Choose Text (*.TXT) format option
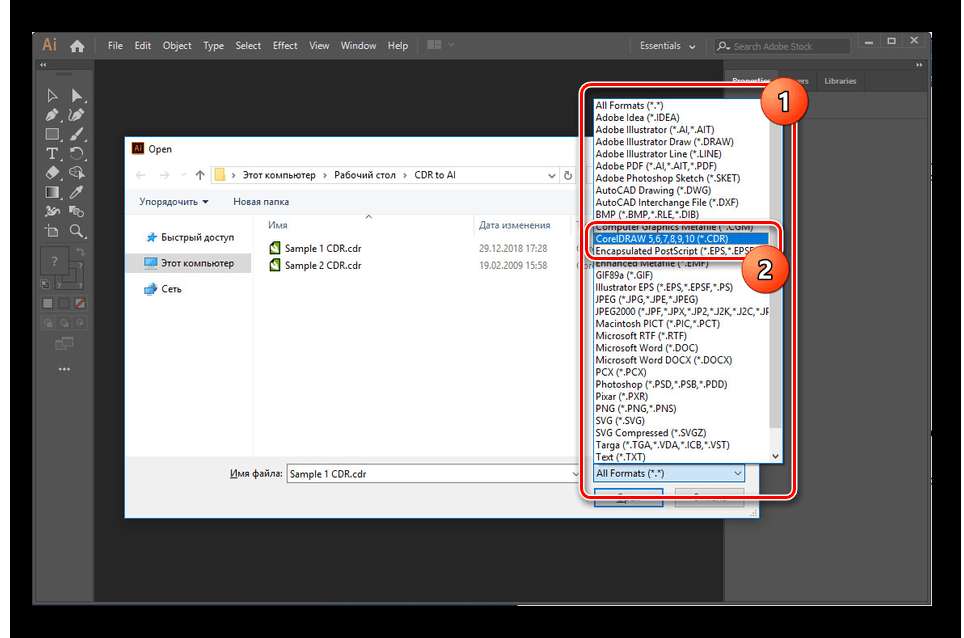The width and height of the screenshot is (964, 638). 681,457
